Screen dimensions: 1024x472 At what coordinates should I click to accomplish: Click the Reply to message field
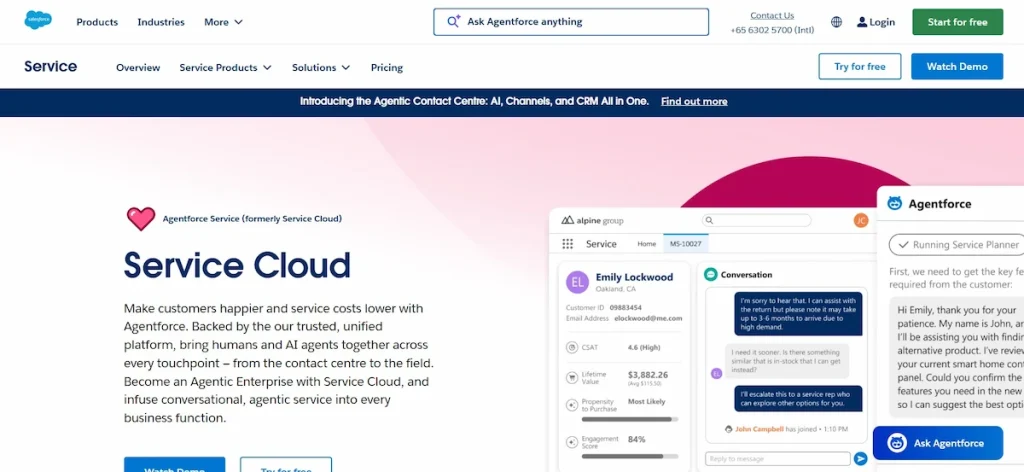(x=777, y=458)
